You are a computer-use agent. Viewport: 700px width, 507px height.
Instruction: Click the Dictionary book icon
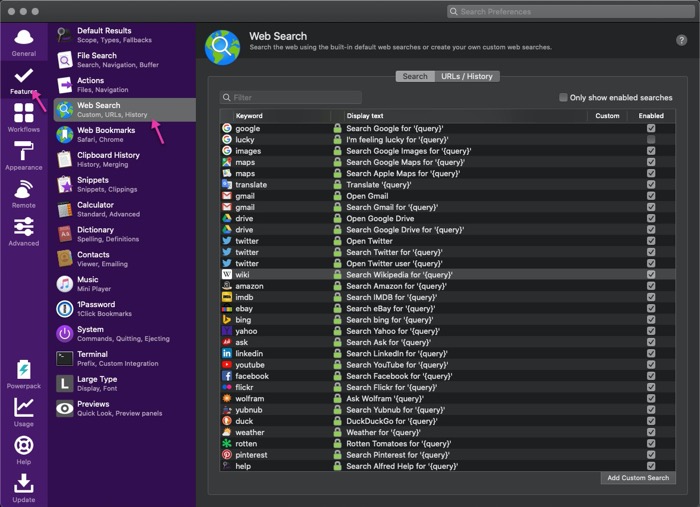pyautogui.click(x=65, y=234)
